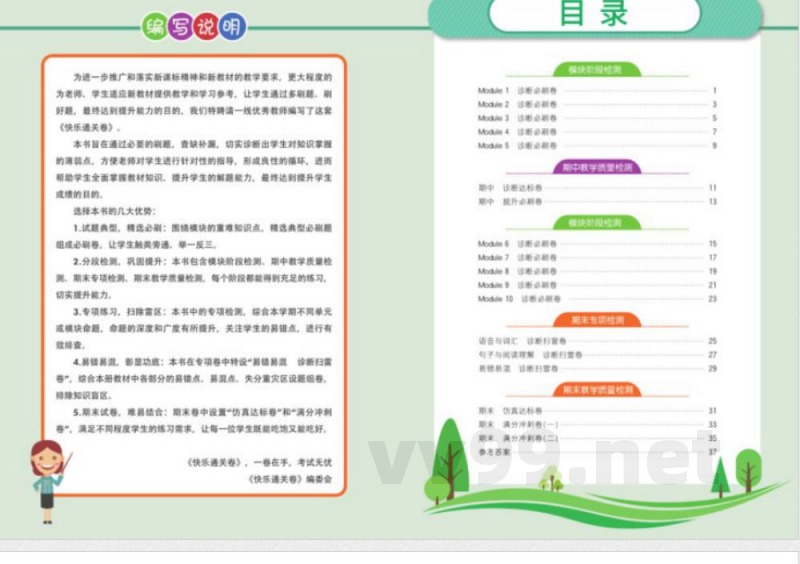Viewport: 800px width, 564px height.
Task: Click page number 29 for 易错易混
Action: coord(713,369)
